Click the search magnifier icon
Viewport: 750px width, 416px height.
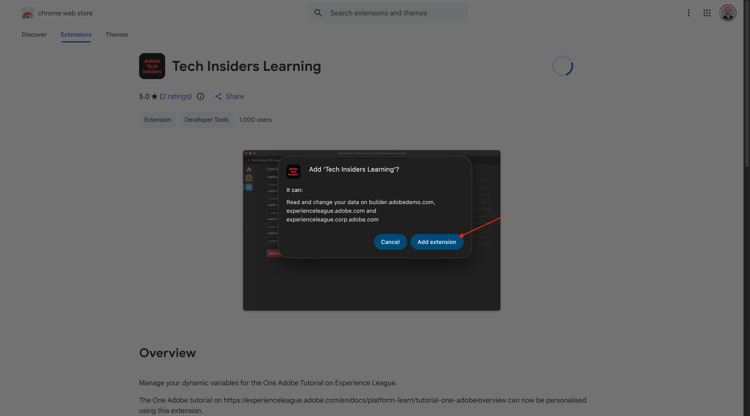(318, 13)
